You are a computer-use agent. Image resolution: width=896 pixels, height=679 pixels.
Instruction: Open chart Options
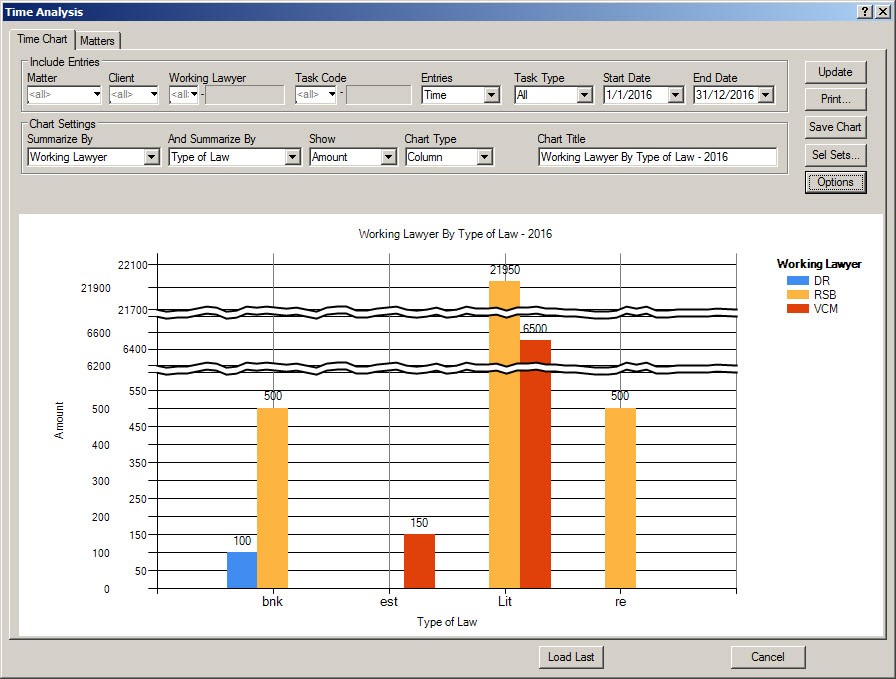835,182
